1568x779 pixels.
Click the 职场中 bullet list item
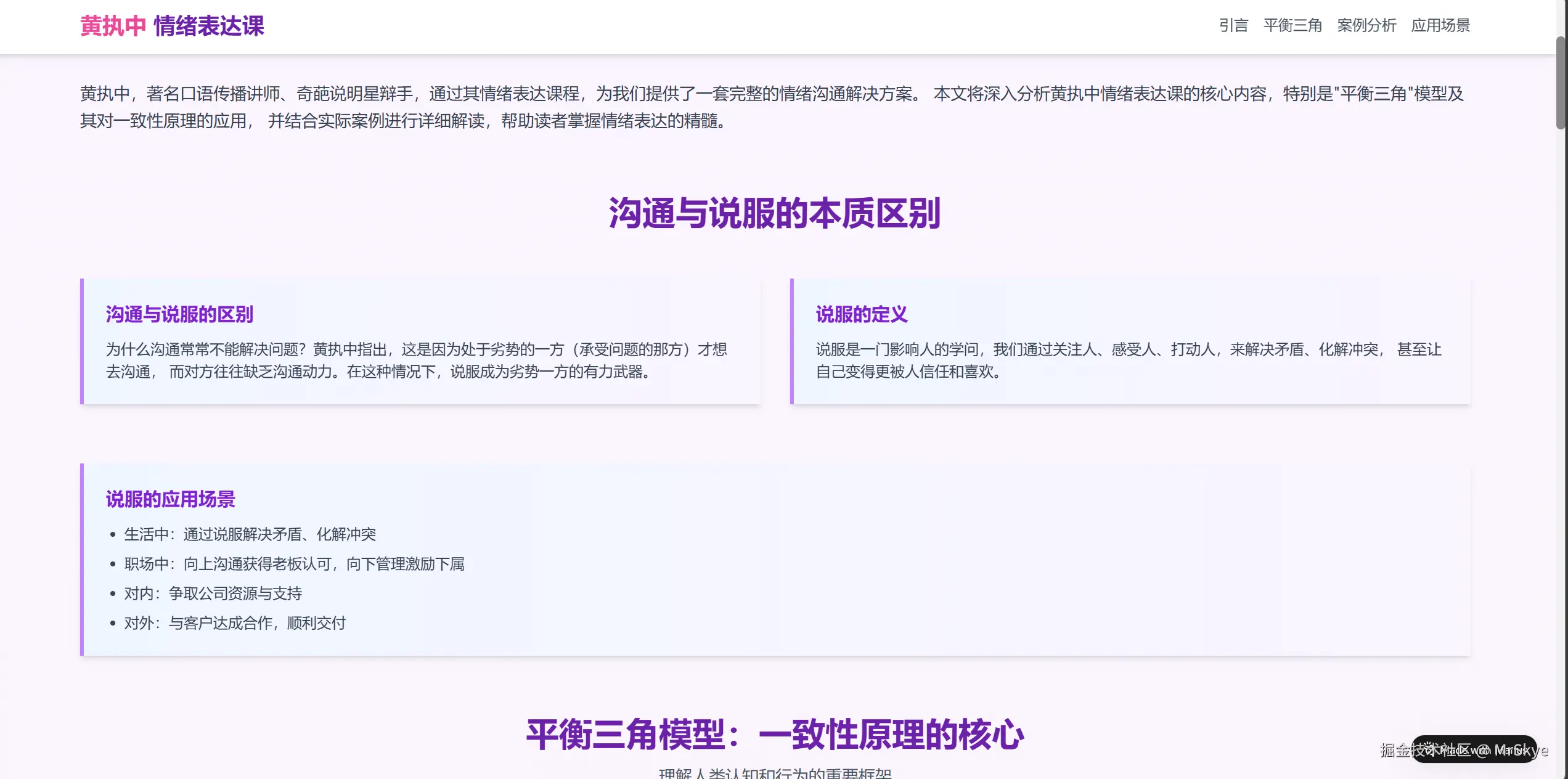coord(295,564)
